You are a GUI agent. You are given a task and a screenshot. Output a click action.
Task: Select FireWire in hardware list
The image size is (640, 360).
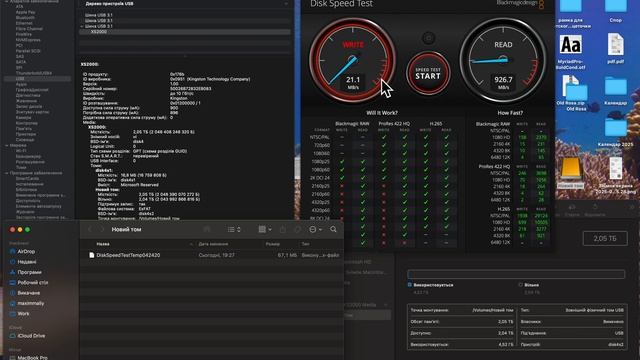24,34
